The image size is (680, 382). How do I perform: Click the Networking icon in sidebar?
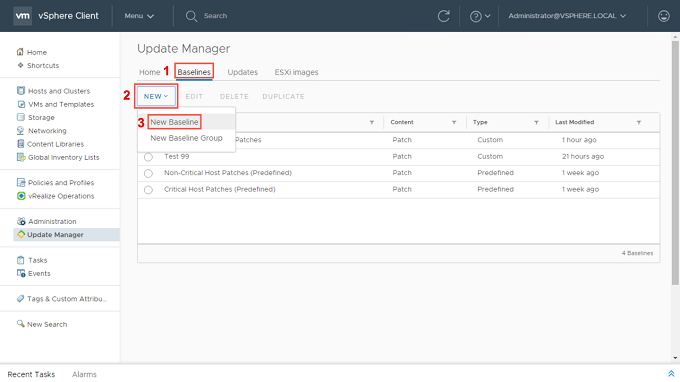(21, 131)
